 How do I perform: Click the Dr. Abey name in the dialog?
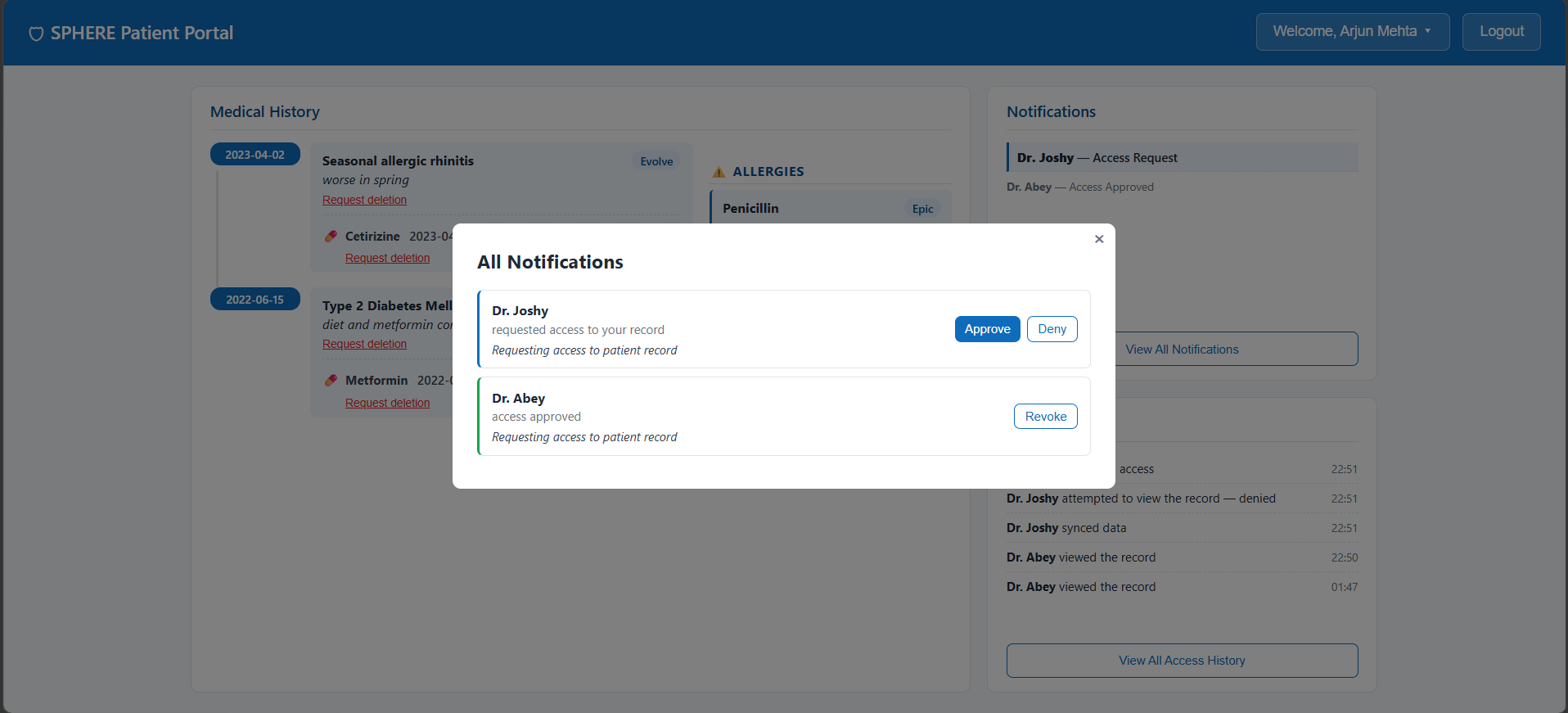click(518, 399)
